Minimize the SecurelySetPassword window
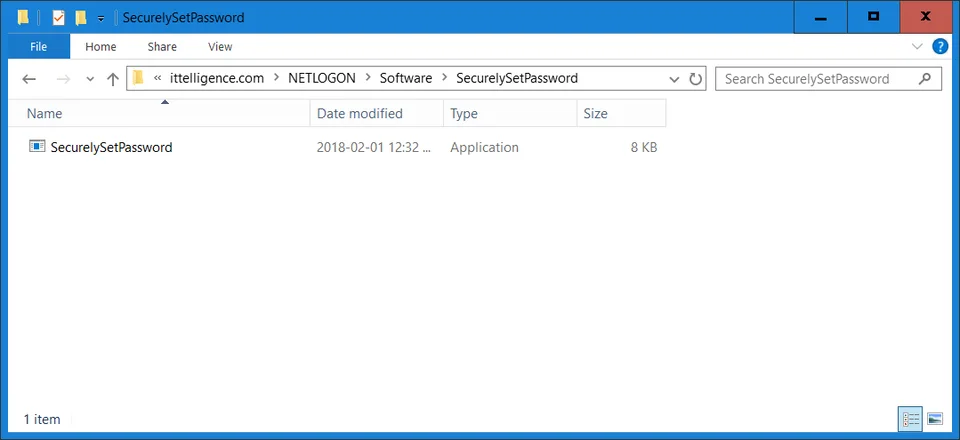960x440 pixels. click(820, 17)
